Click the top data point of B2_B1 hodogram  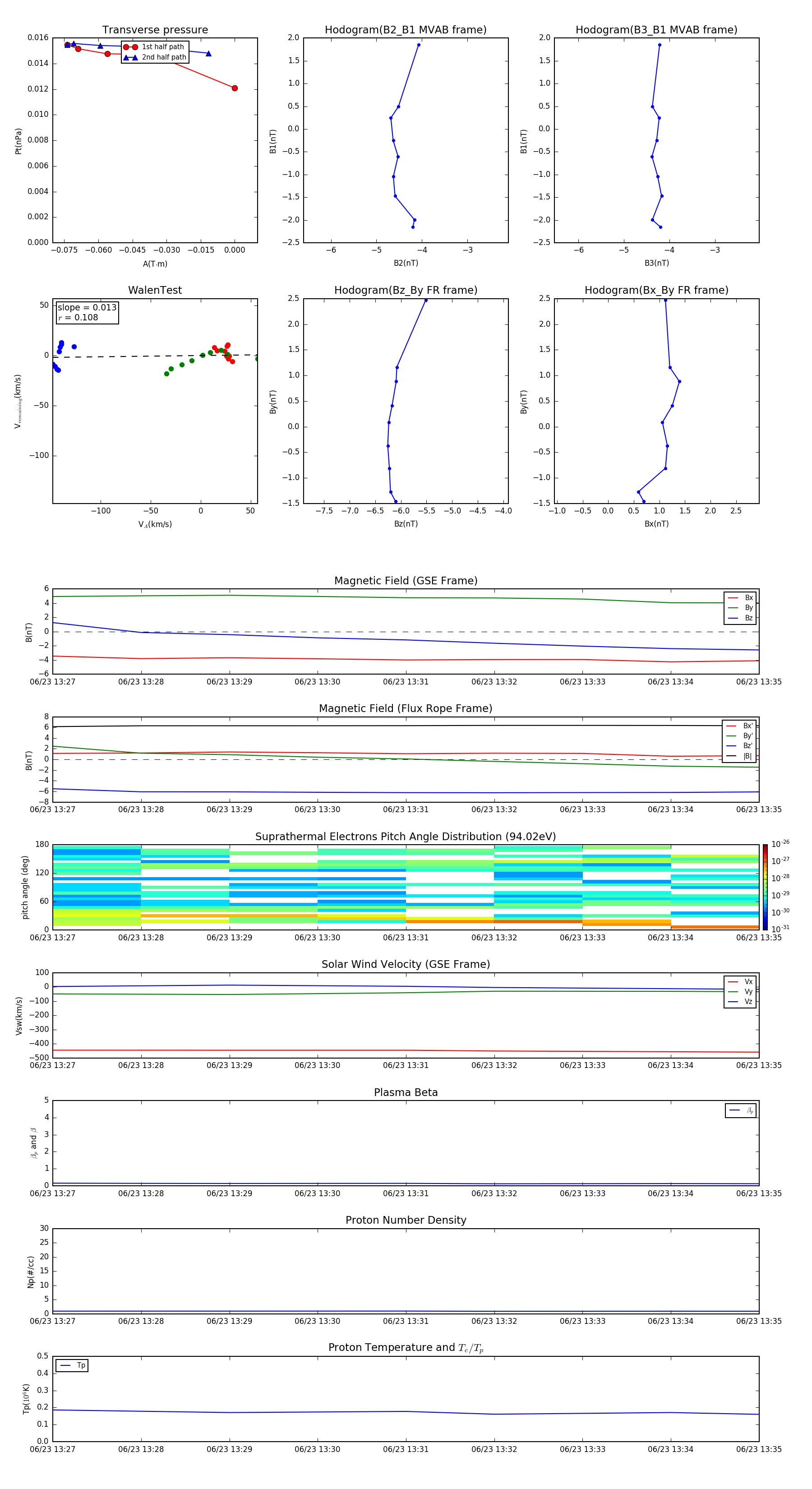[419, 45]
